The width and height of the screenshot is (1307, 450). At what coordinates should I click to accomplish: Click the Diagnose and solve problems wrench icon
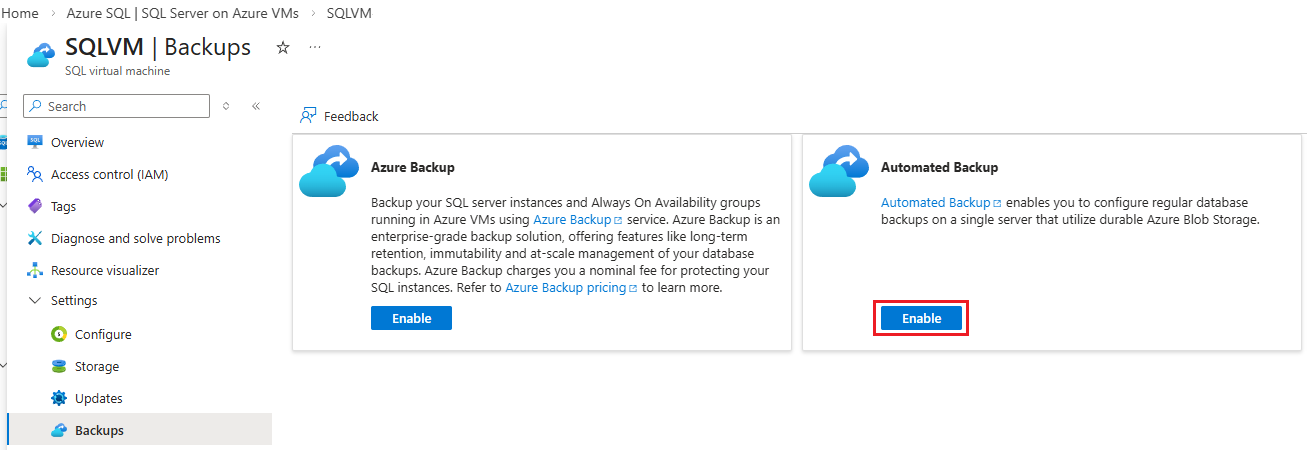pyautogui.click(x=35, y=238)
